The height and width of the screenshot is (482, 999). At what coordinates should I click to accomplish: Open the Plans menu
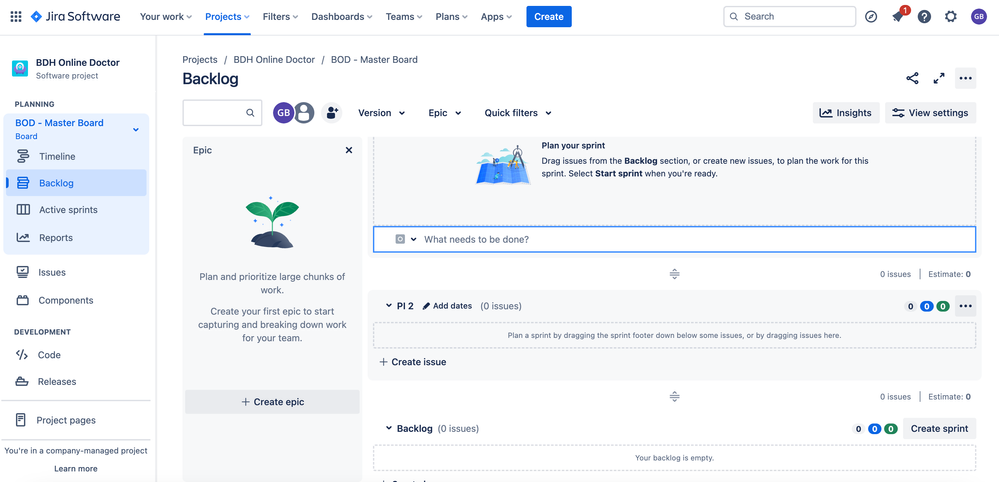click(451, 17)
